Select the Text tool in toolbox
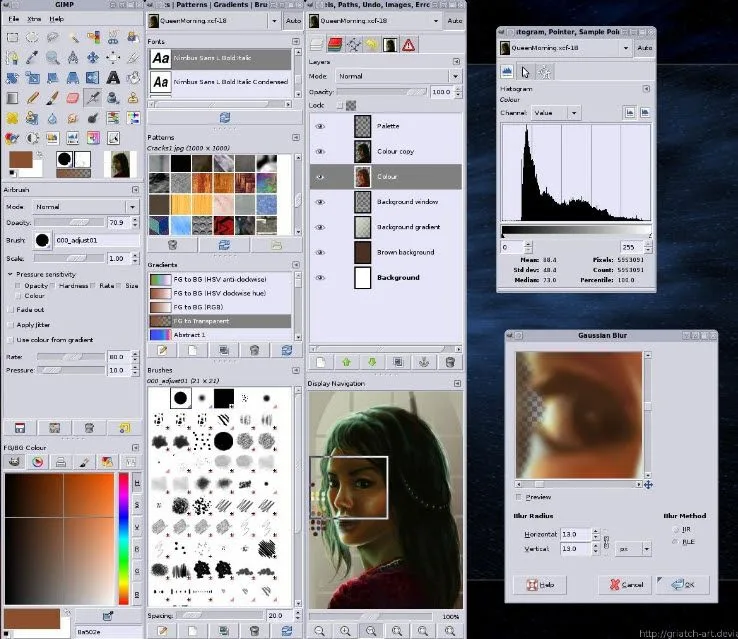Viewport: 738px width, 639px height. pos(113,78)
